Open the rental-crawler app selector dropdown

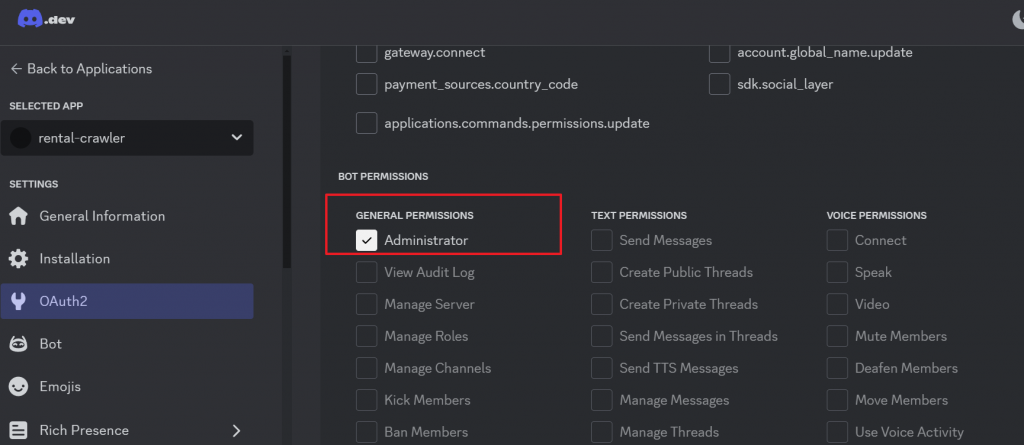127,138
